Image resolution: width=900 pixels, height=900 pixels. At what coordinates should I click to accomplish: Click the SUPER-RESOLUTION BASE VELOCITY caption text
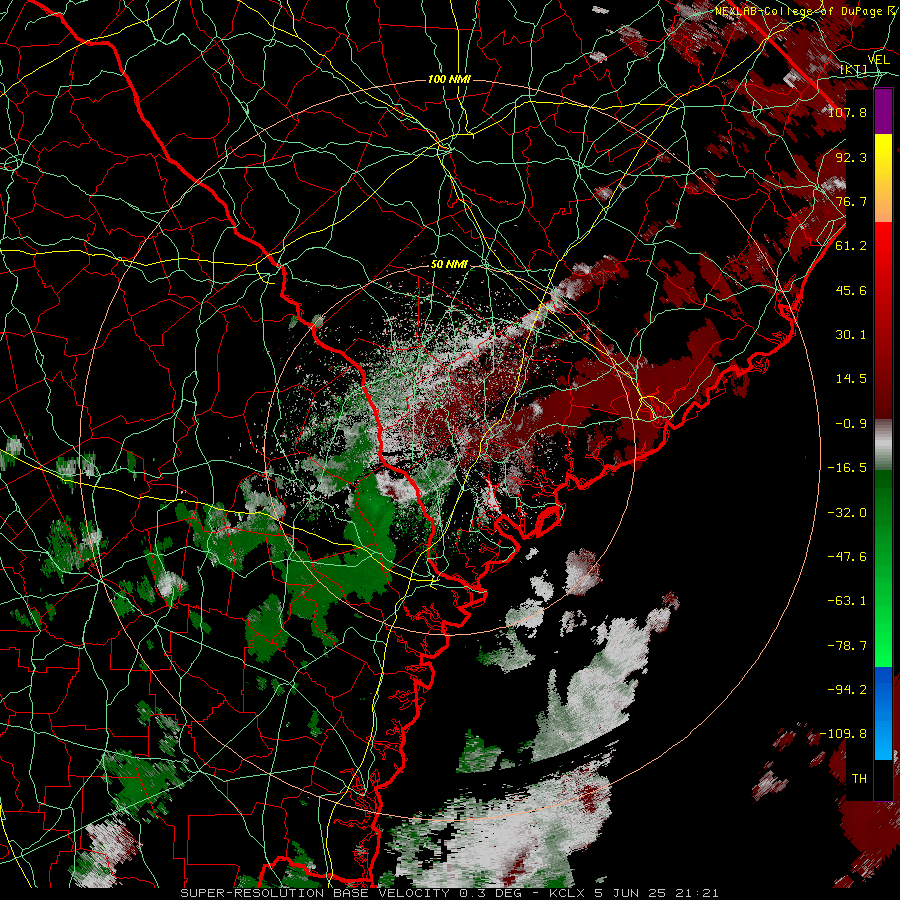[x=315, y=893]
